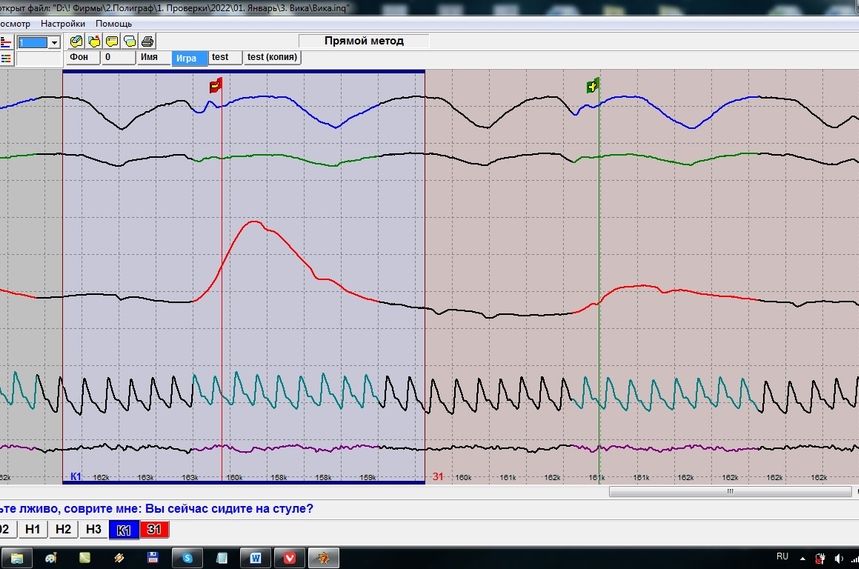
Task: Switch to the Фон tab
Action: [80, 58]
